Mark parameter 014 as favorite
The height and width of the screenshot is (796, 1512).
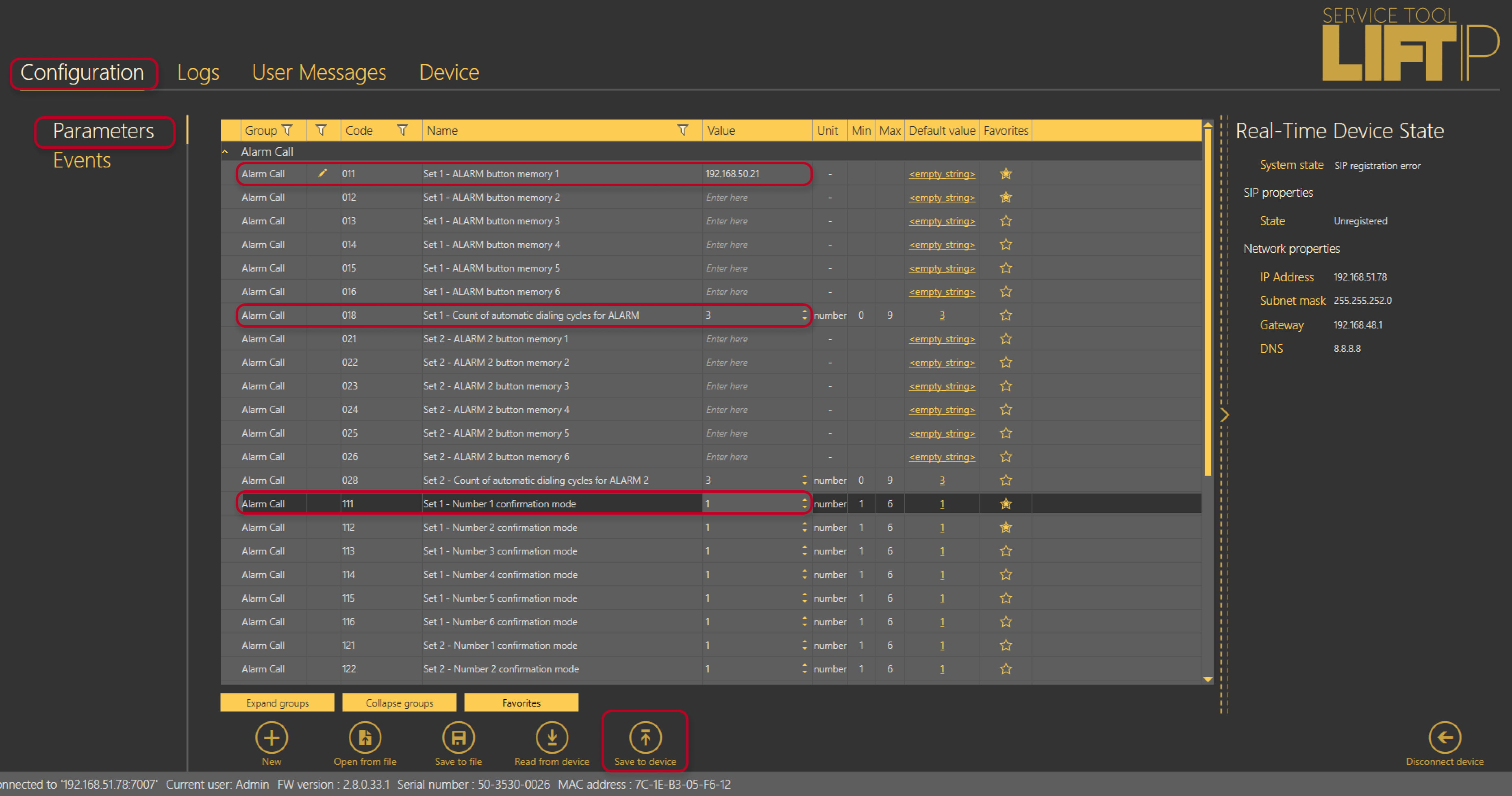[x=1006, y=244]
